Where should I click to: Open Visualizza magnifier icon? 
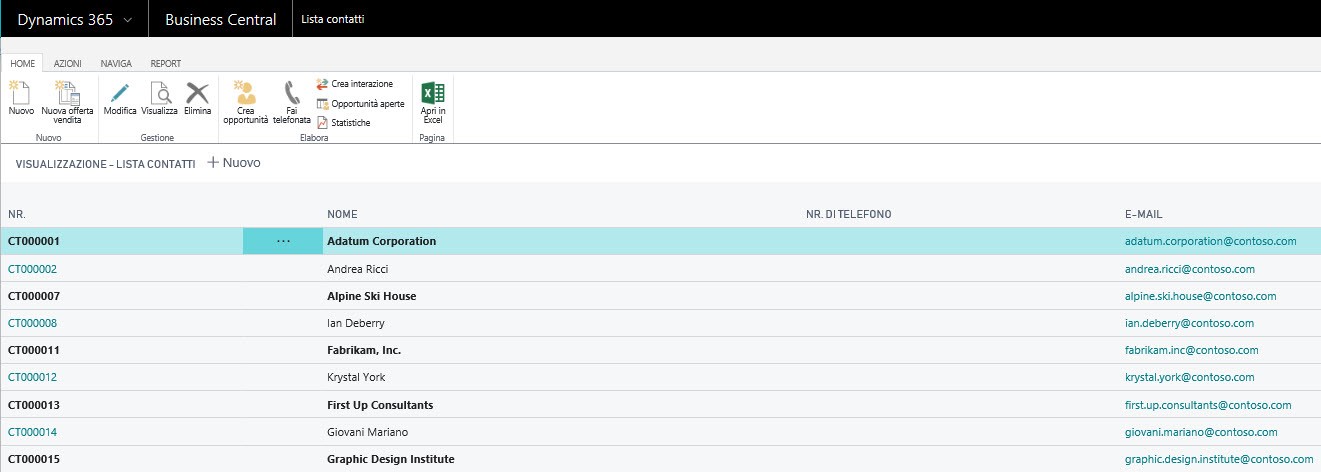pos(159,93)
